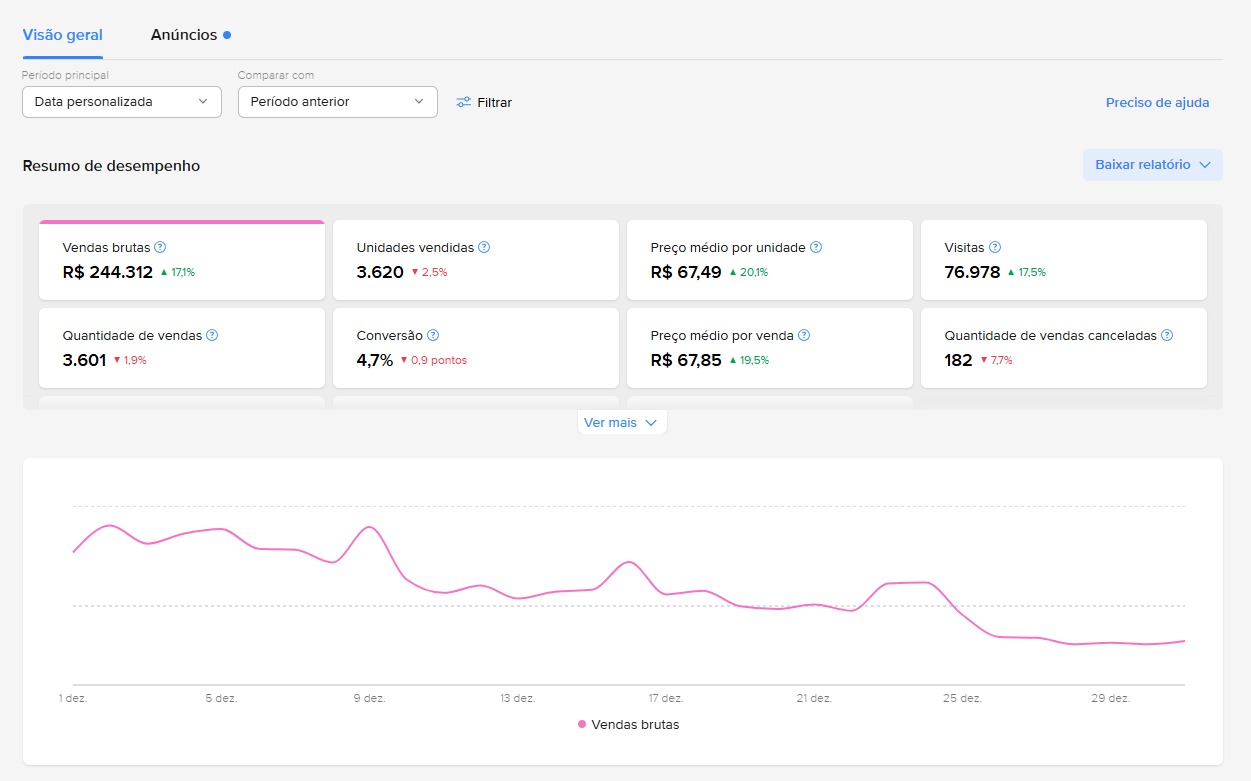Click the Visitas info icon
Viewport: 1251px width, 781px height.
[995, 247]
